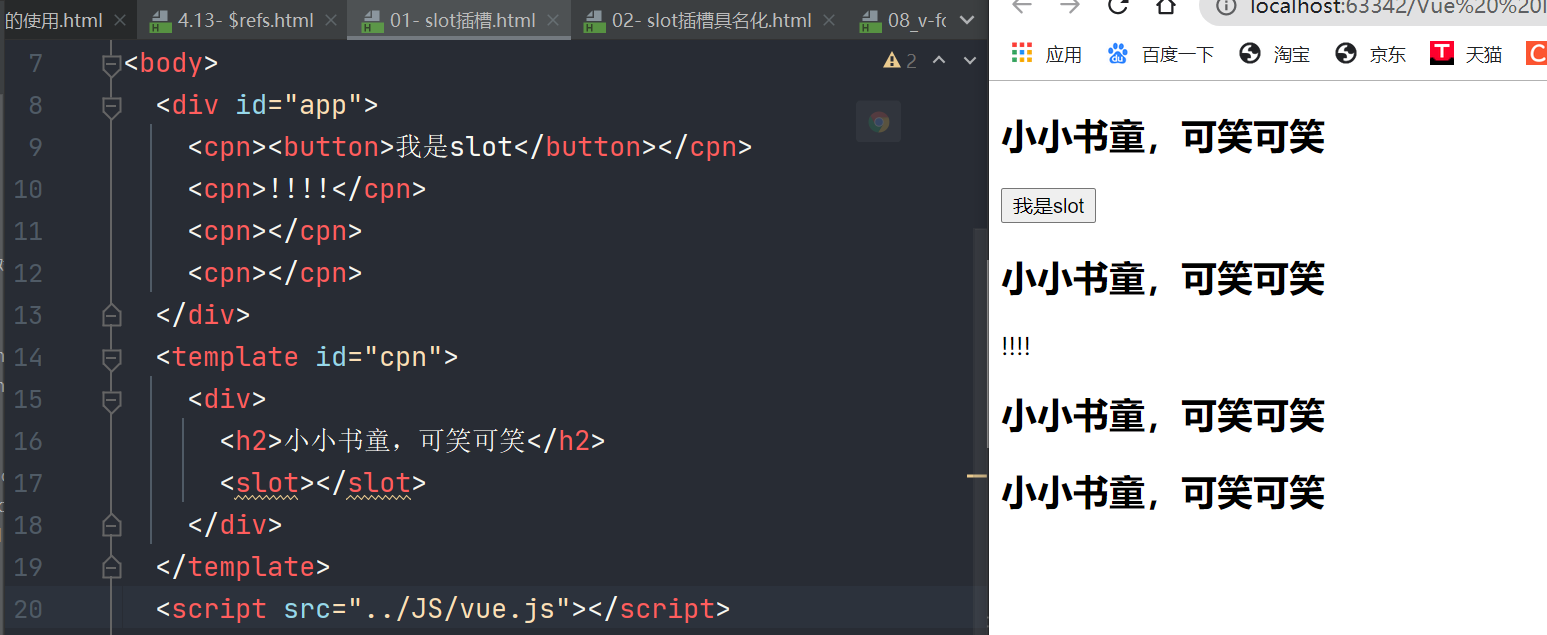Close the 4.13- $refs.html tab
Viewport: 1547px width, 635px height.
[332, 20]
